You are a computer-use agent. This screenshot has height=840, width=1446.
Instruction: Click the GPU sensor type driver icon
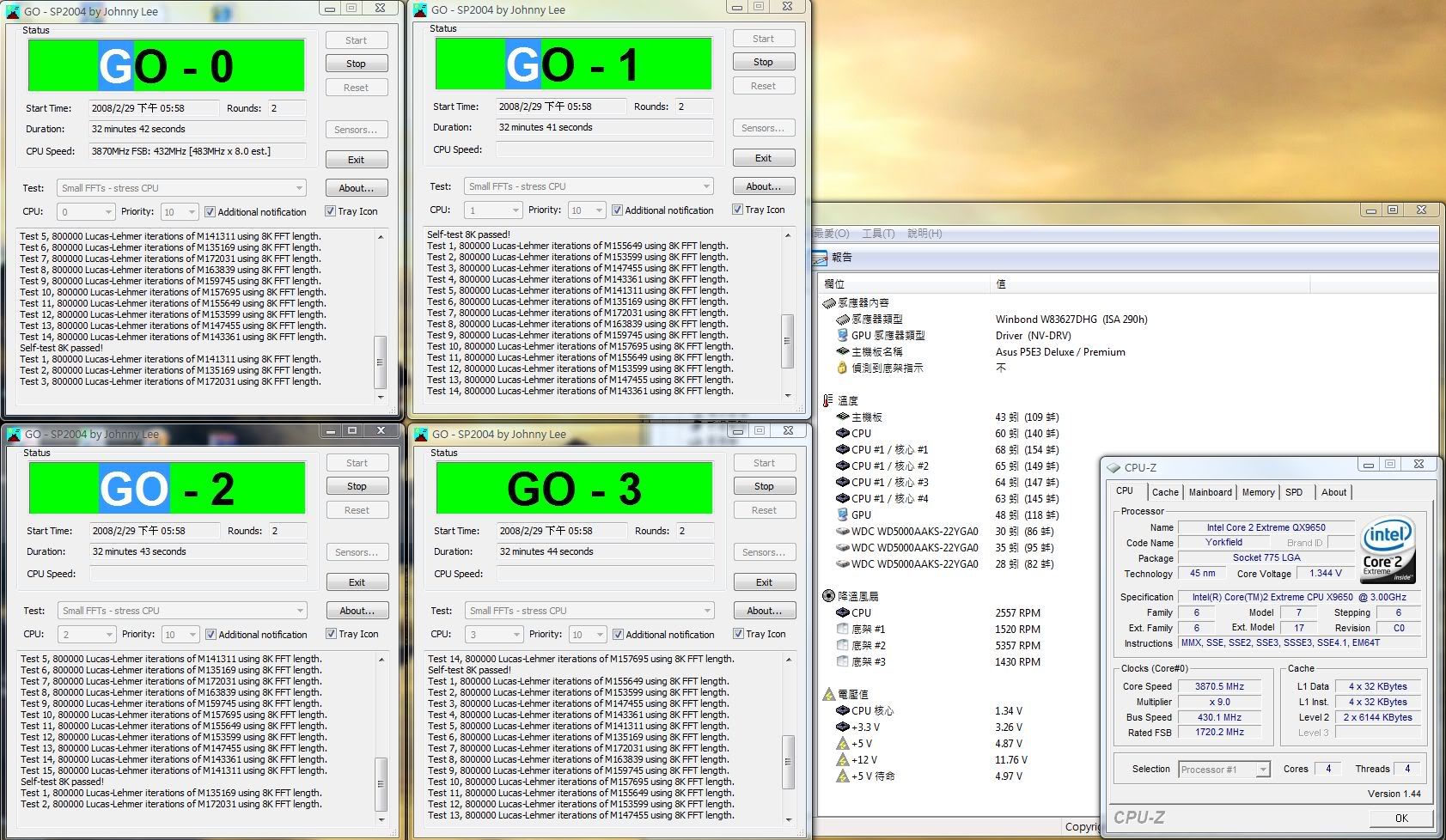[843, 336]
